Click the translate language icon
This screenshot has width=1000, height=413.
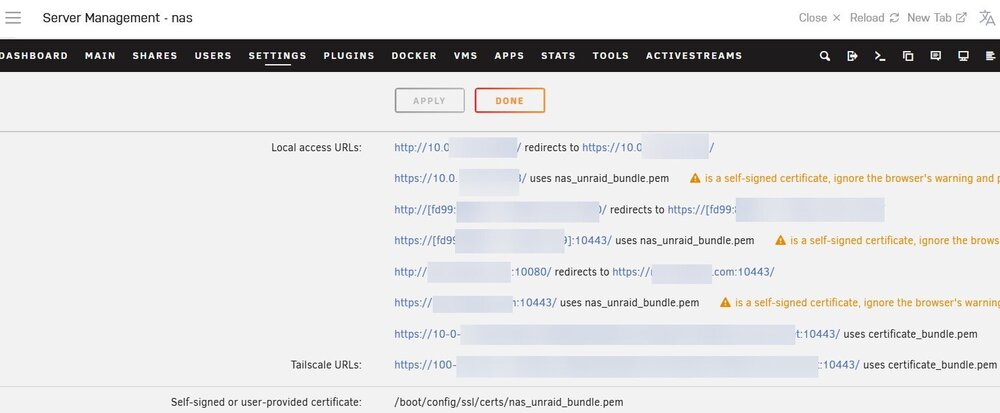987,18
